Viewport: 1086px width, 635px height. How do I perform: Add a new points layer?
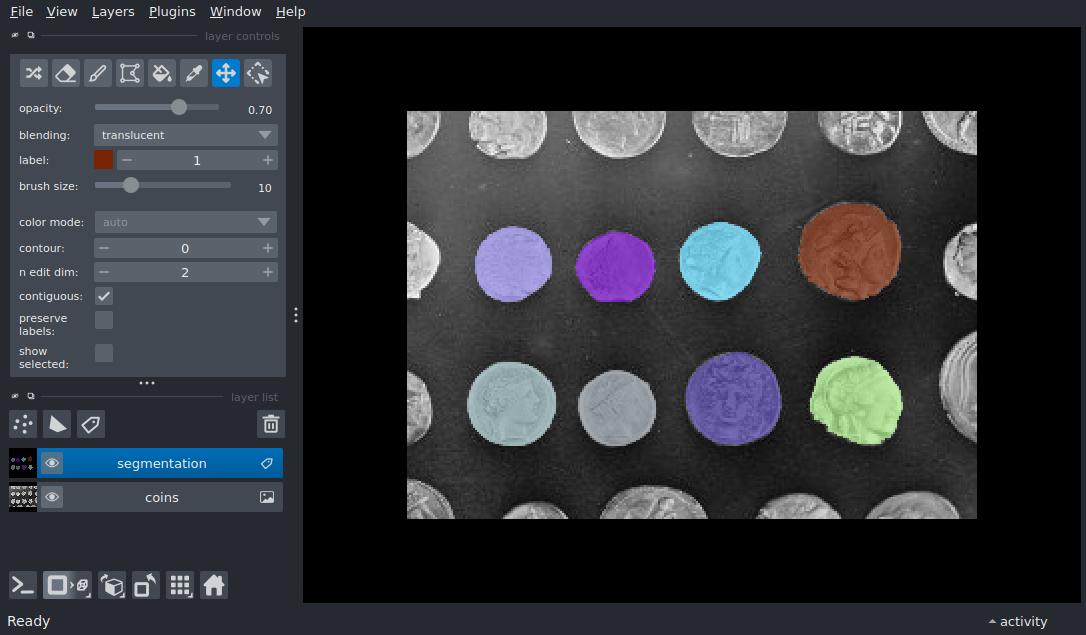pyautogui.click(x=23, y=424)
